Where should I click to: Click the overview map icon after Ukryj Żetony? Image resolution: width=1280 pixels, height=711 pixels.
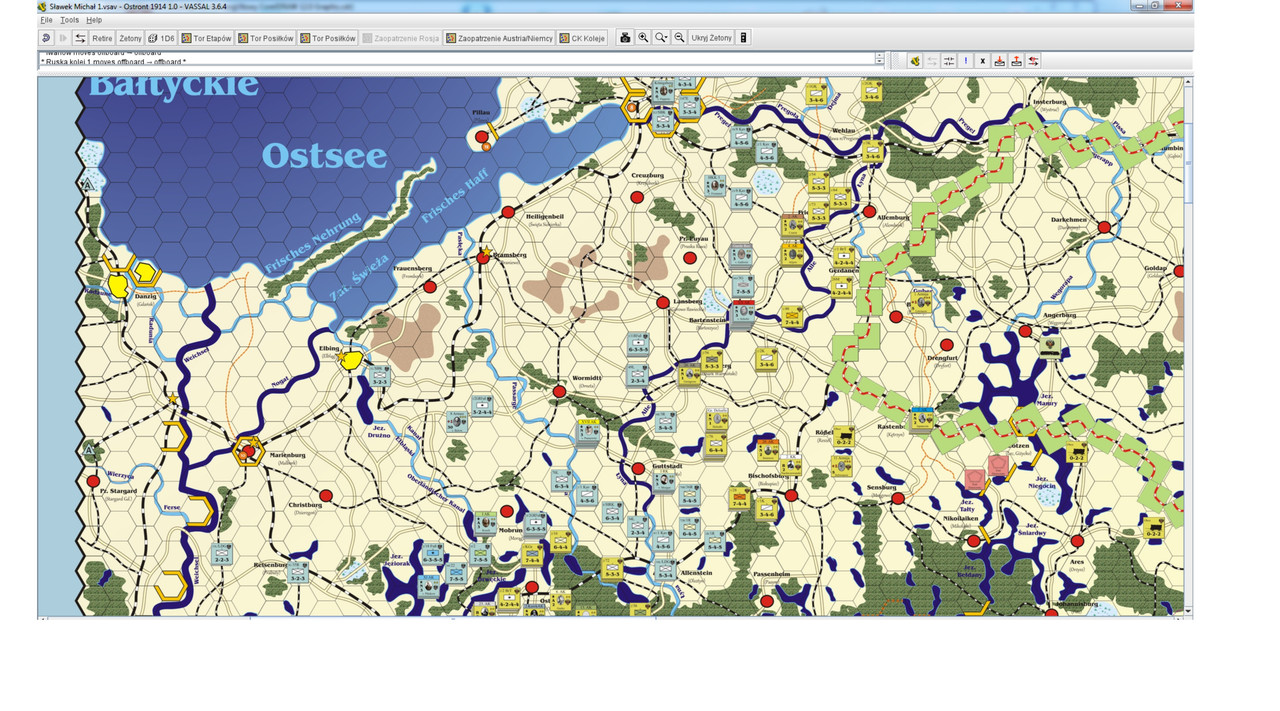[743, 38]
